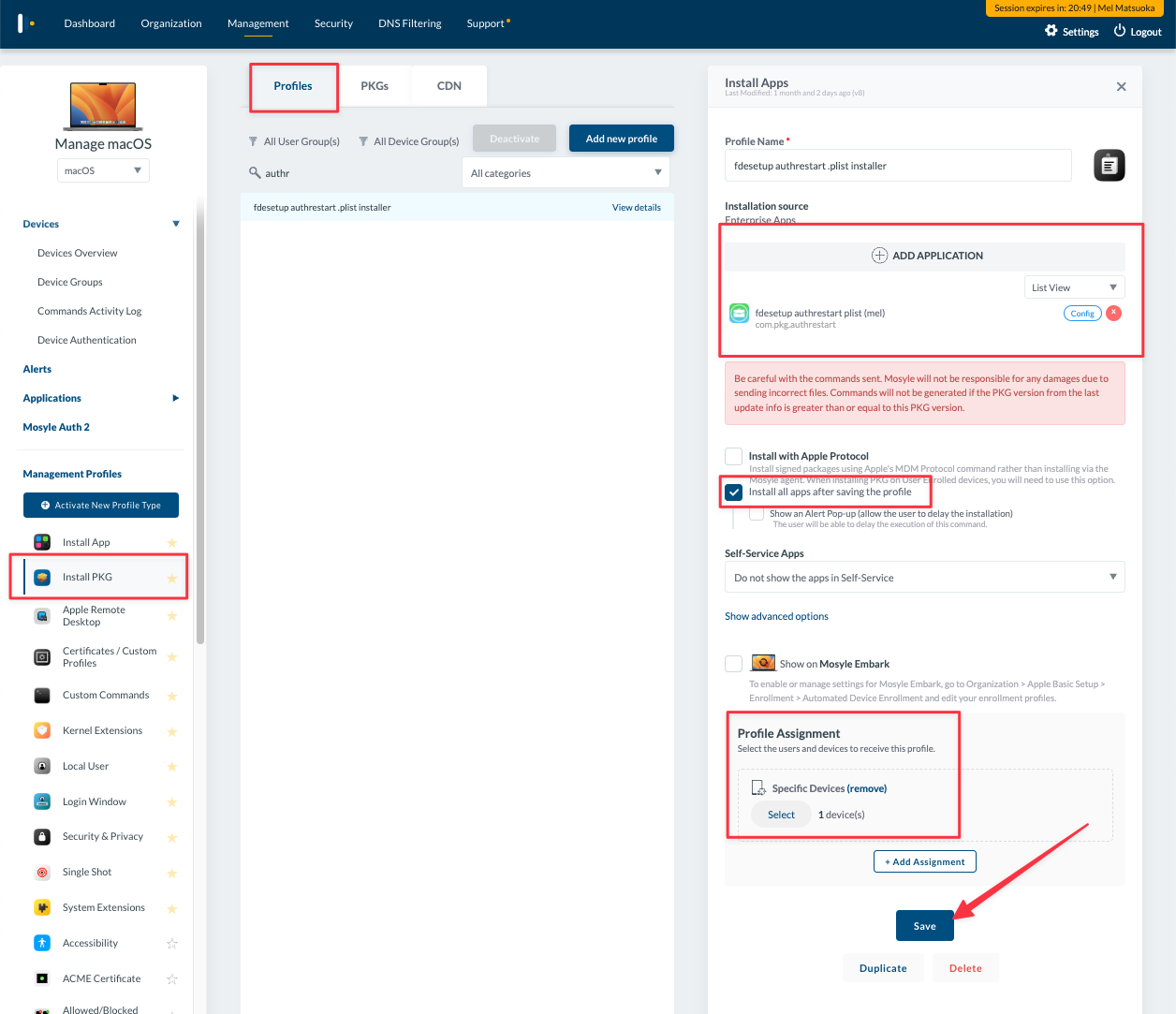Click the ACME Certificate icon
1176x1014 pixels.
coord(42,978)
